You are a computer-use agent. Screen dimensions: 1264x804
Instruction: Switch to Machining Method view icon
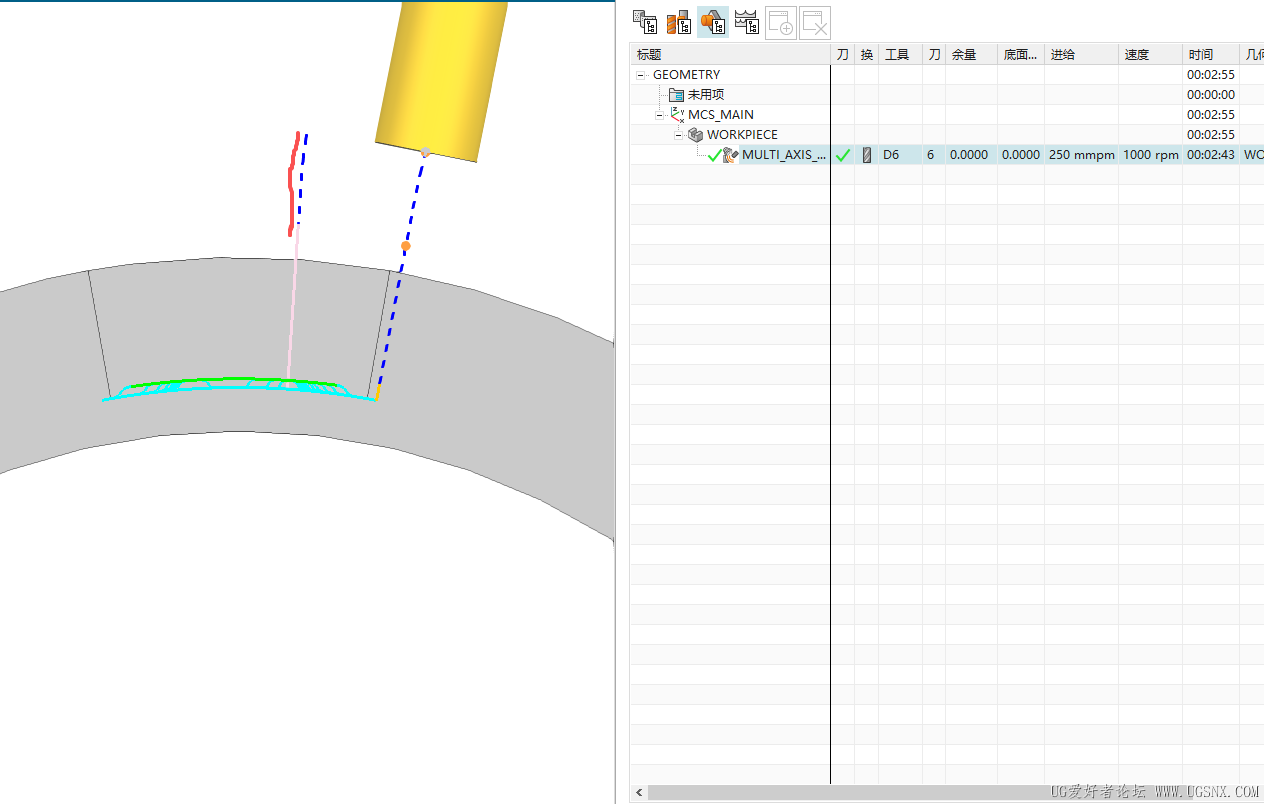pos(747,22)
